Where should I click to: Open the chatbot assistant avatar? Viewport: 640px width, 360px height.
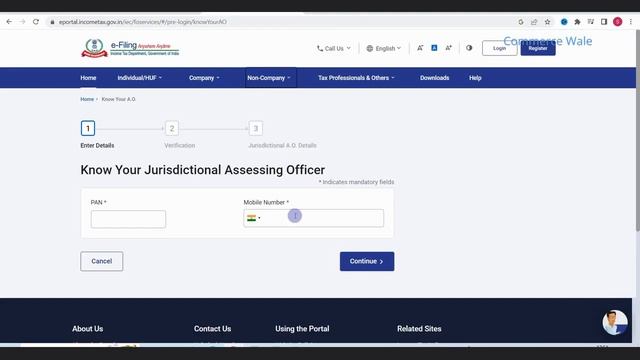(x=615, y=322)
